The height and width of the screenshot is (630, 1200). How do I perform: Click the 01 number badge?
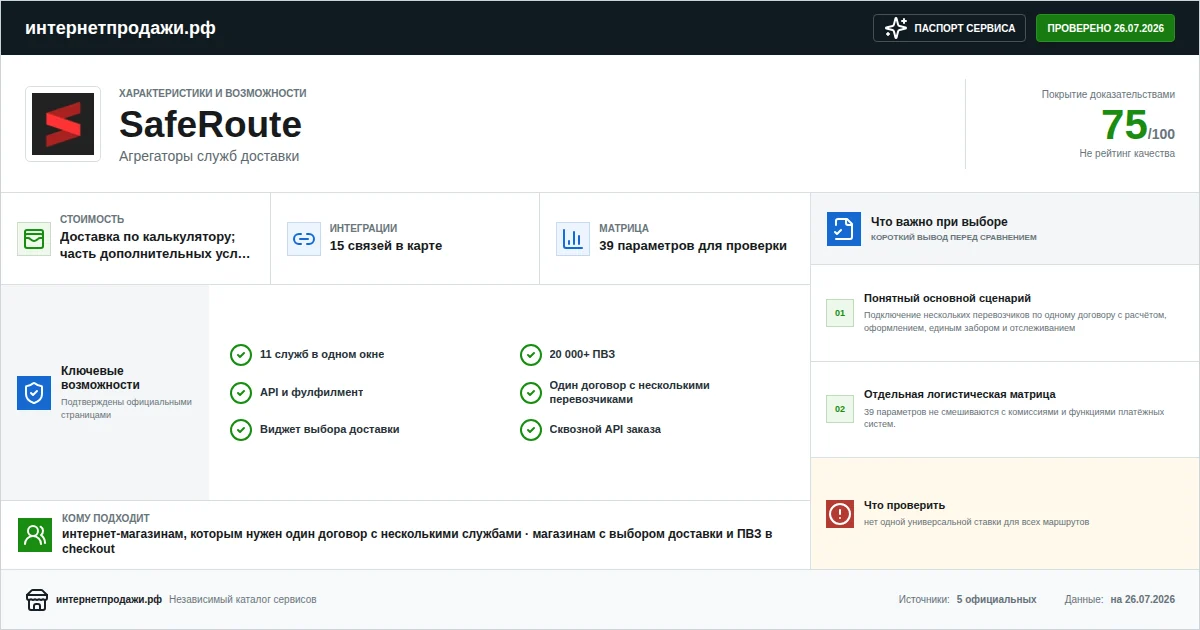(x=840, y=313)
